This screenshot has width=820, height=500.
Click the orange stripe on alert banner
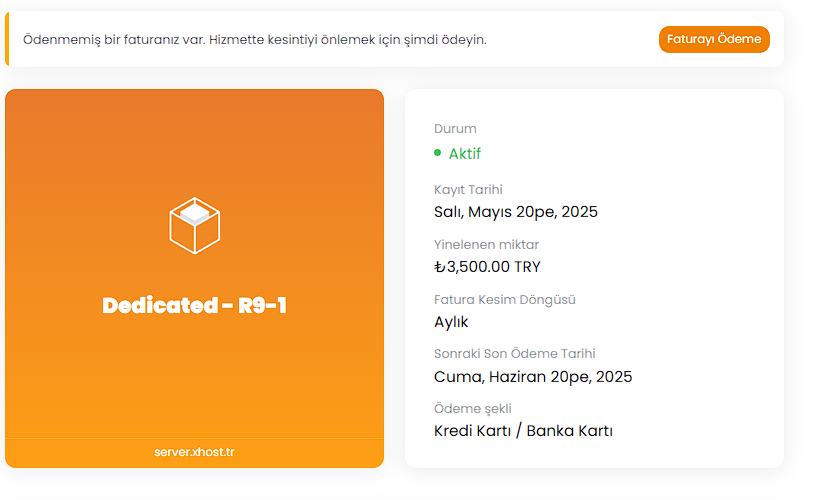pos(7,39)
